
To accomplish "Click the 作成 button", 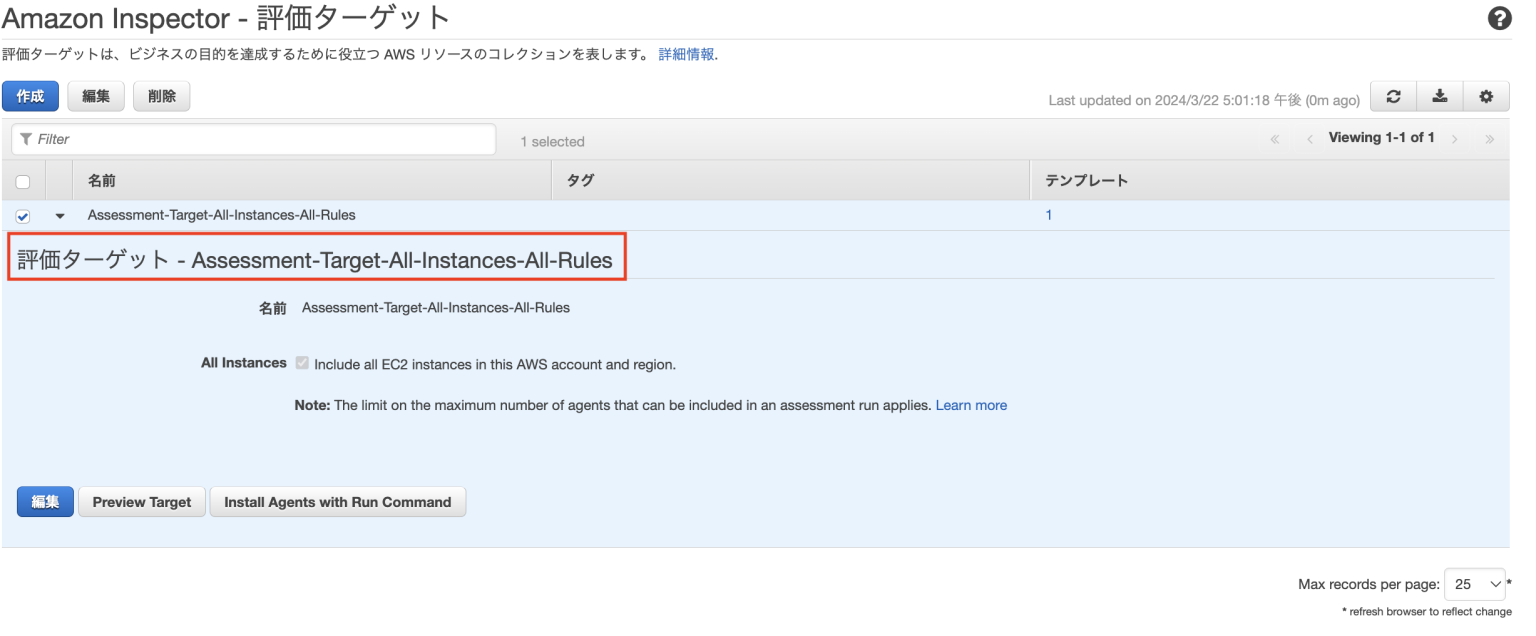I will [x=30, y=96].
